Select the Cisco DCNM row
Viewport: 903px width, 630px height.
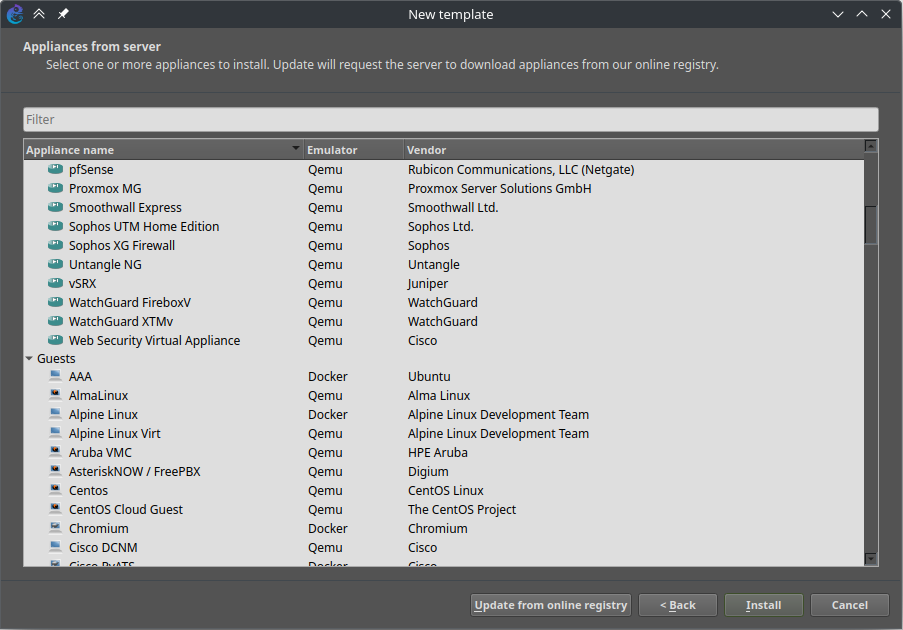click(x=443, y=547)
